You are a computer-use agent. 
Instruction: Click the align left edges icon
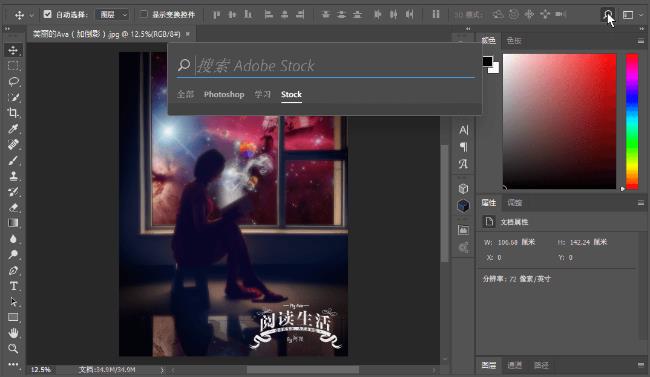269,15
